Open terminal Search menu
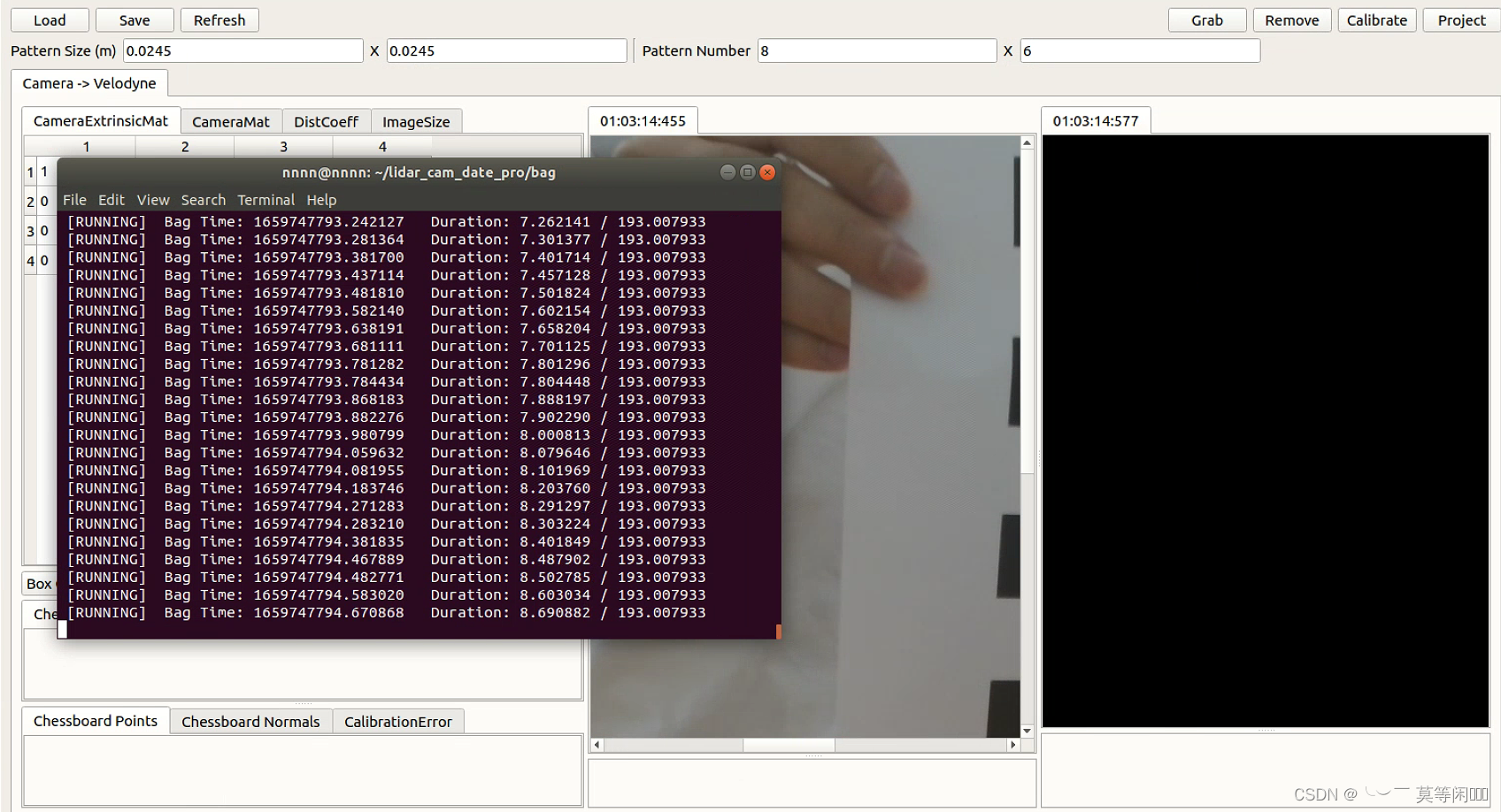This screenshot has width=1501, height=812. (x=204, y=200)
